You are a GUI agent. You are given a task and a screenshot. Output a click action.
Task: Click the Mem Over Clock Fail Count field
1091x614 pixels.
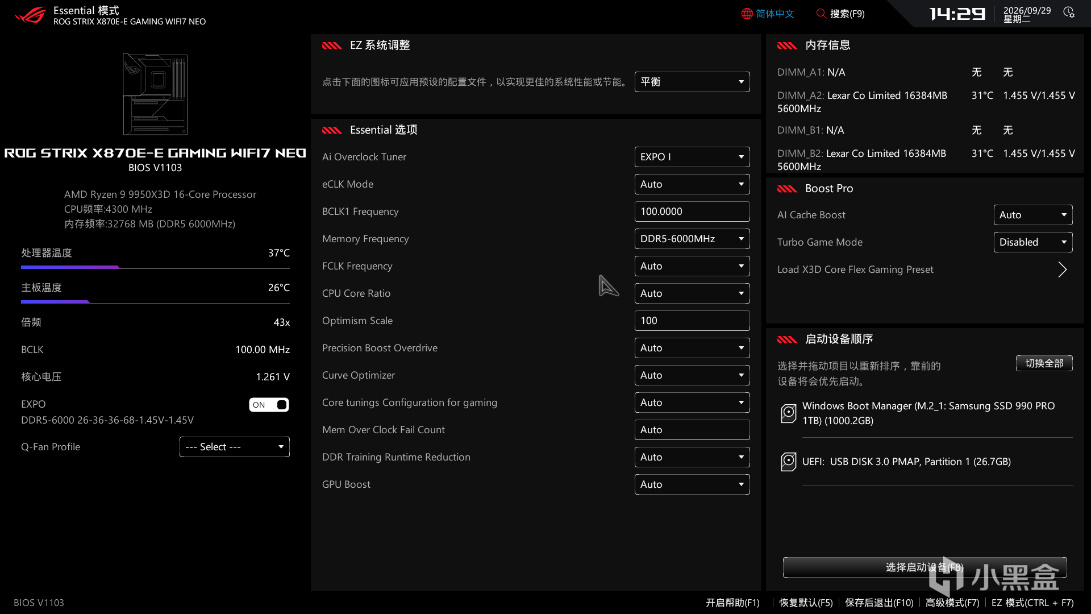(692, 430)
